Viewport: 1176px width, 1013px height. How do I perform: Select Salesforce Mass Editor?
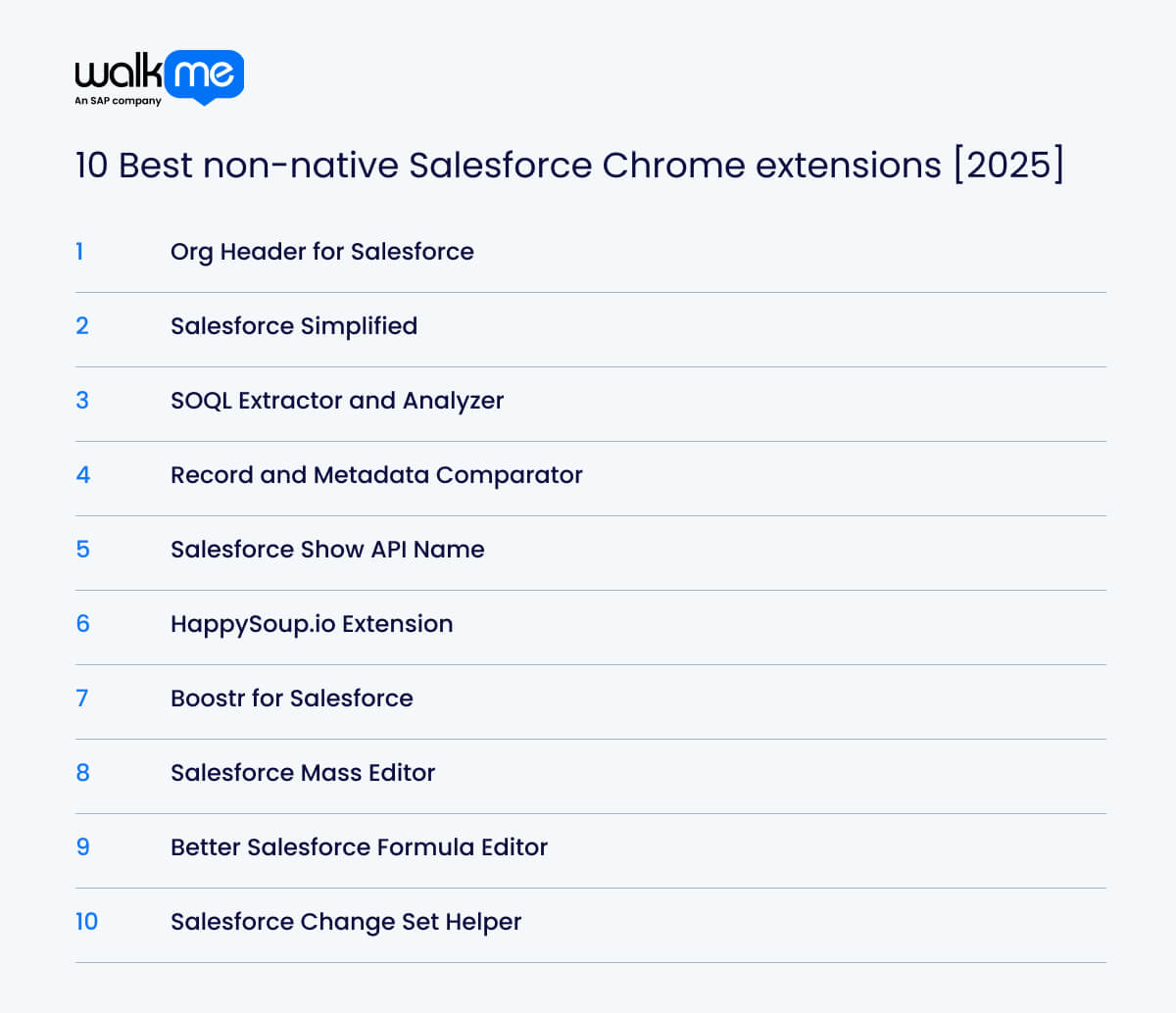pos(303,773)
